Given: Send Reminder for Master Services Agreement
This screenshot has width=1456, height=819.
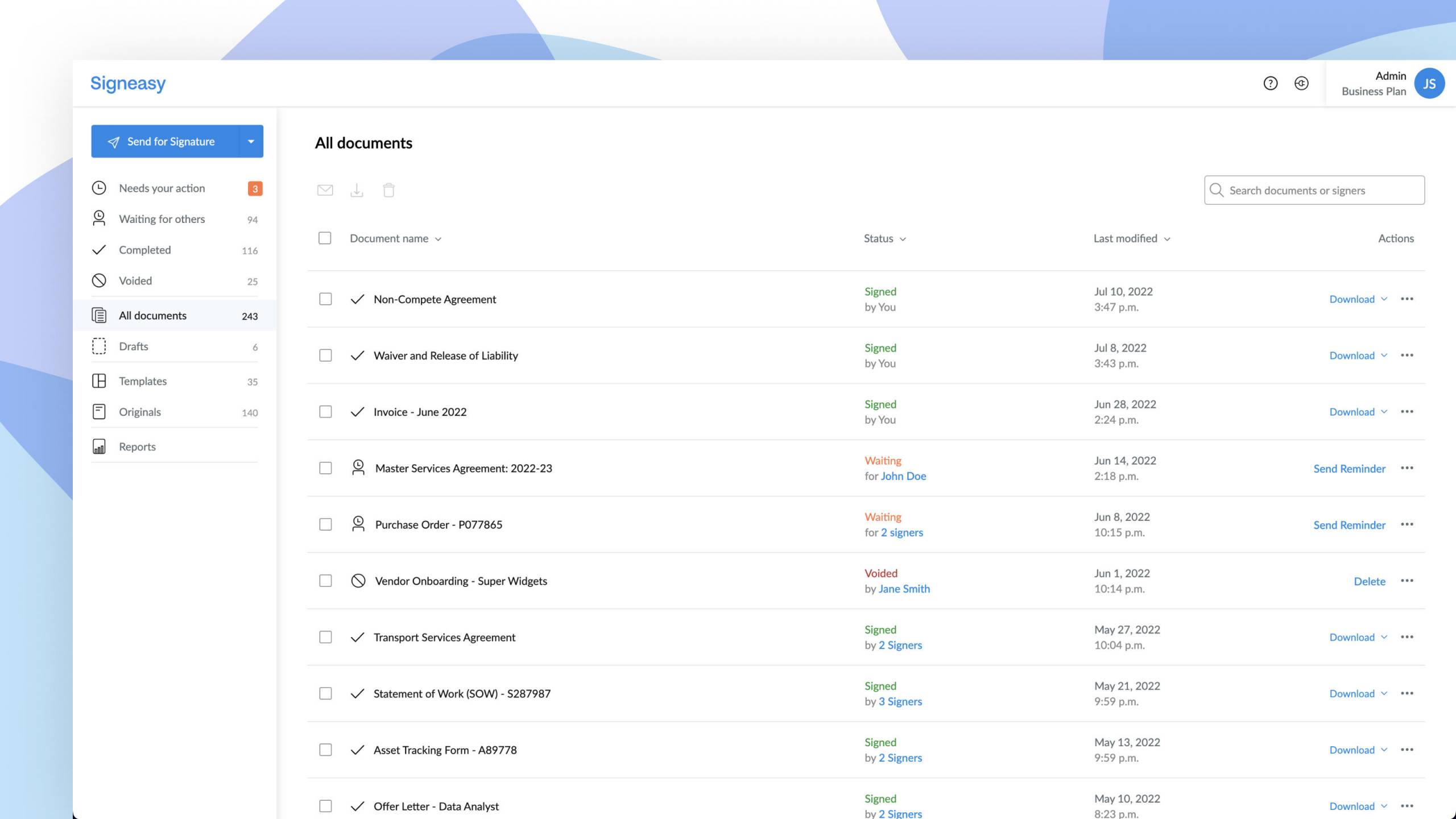Looking at the screenshot, I should pyautogui.click(x=1349, y=468).
